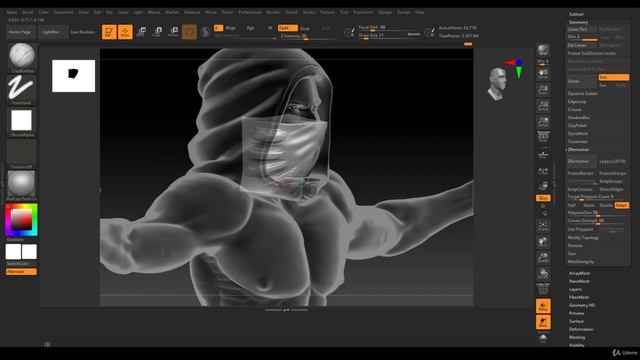Click the Home Page button
This screenshot has width=640, height=360.
click(x=20, y=32)
